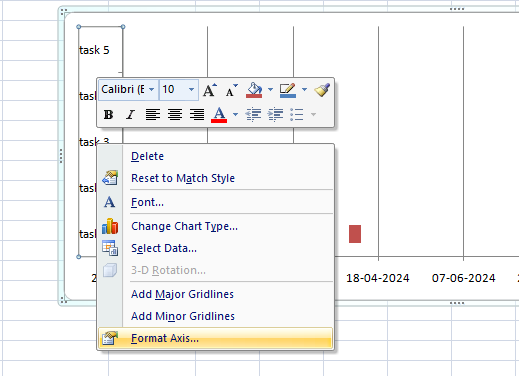The image size is (519, 376).
Task: Open Format Axis... option
Action: (216, 338)
